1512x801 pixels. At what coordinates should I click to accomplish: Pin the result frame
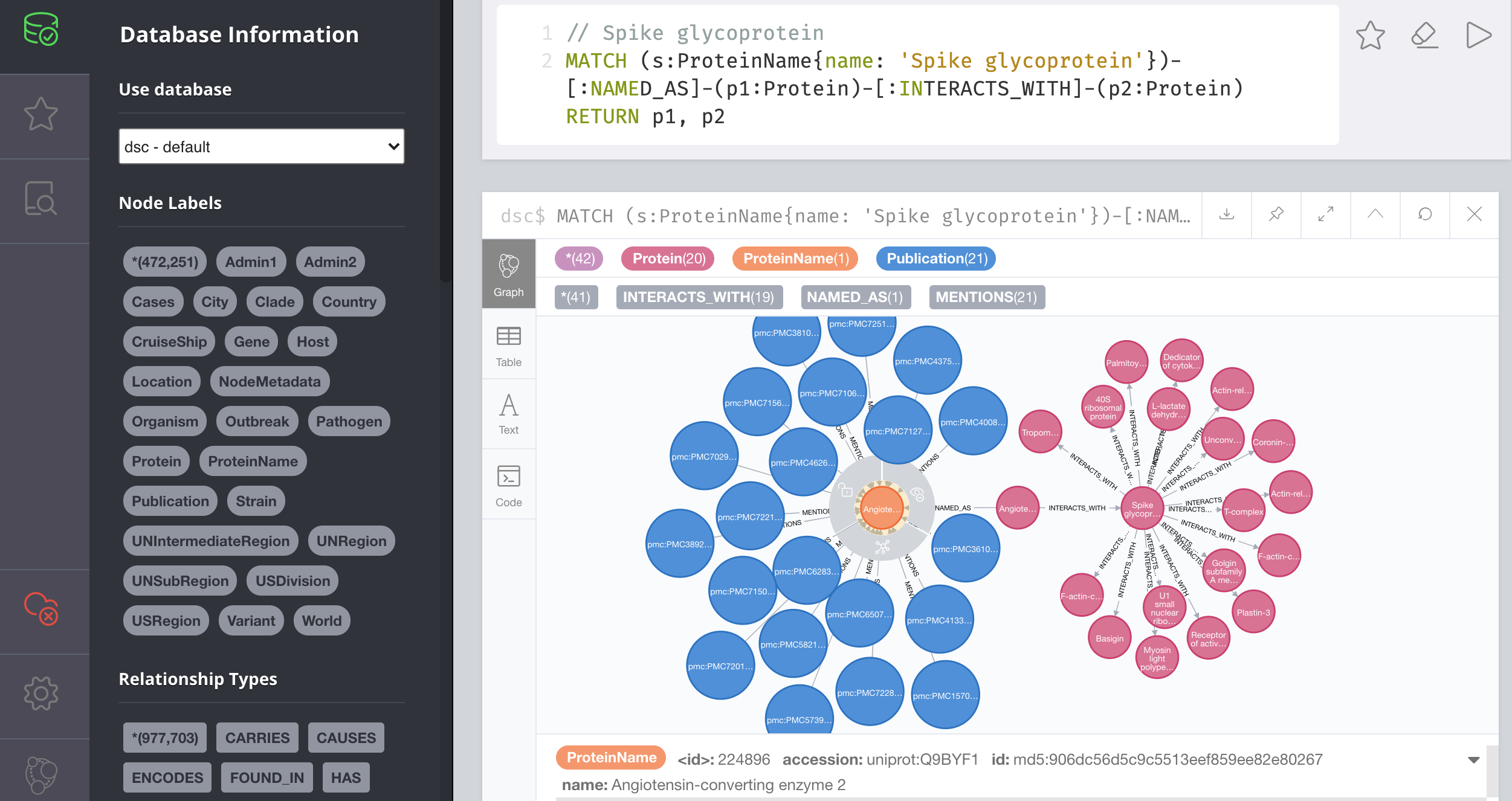[x=1276, y=214]
